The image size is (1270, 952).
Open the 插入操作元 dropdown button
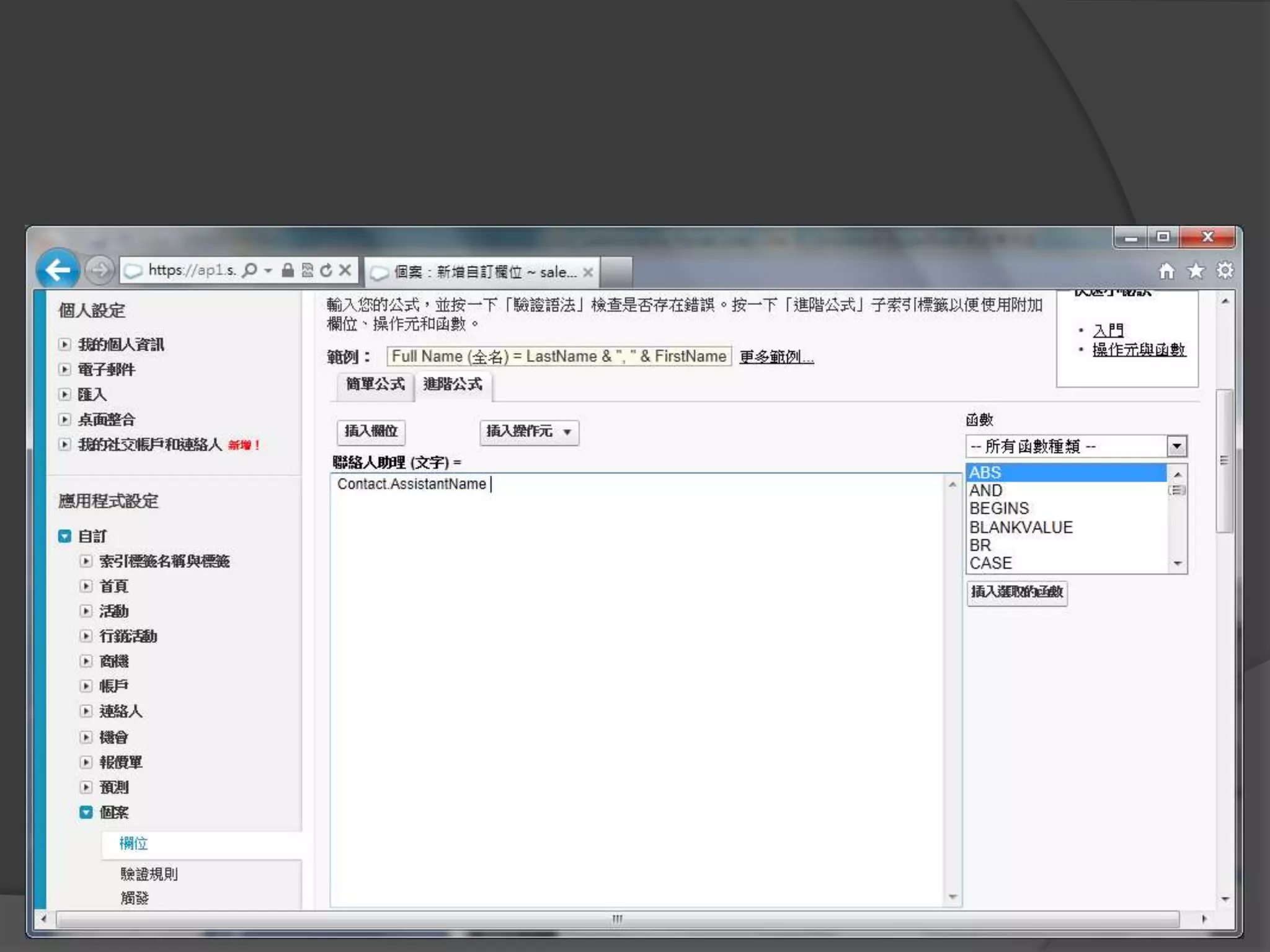tap(529, 432)
